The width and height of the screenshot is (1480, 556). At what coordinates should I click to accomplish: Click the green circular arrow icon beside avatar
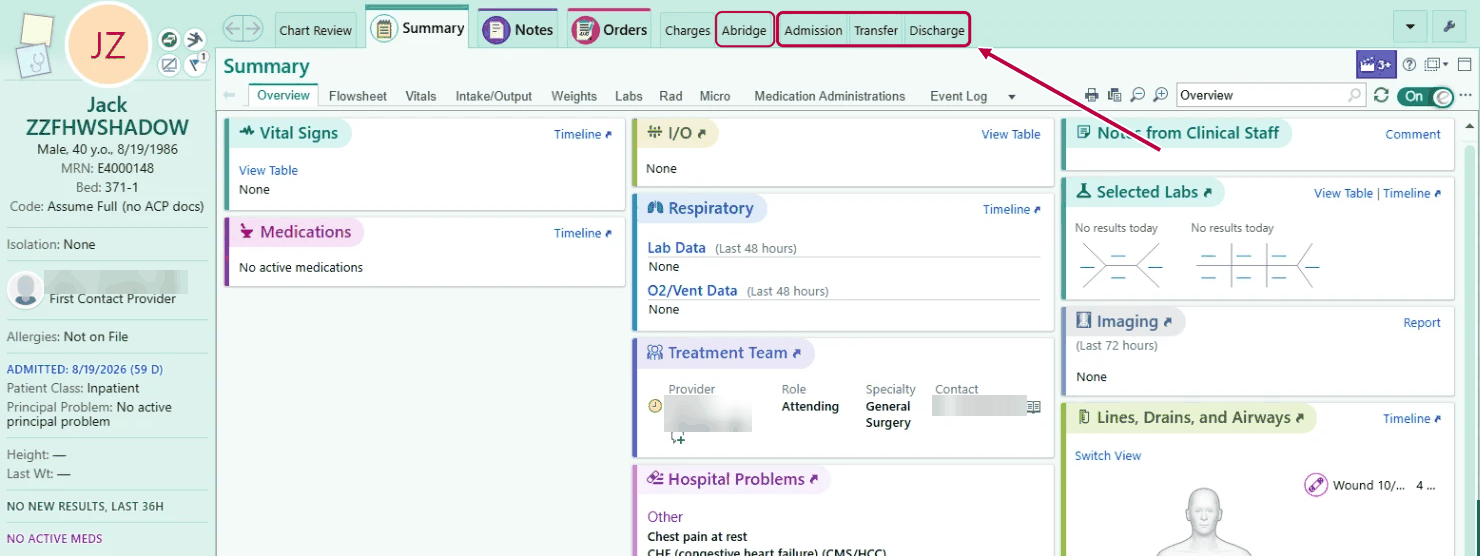click(x=169, y=39)
